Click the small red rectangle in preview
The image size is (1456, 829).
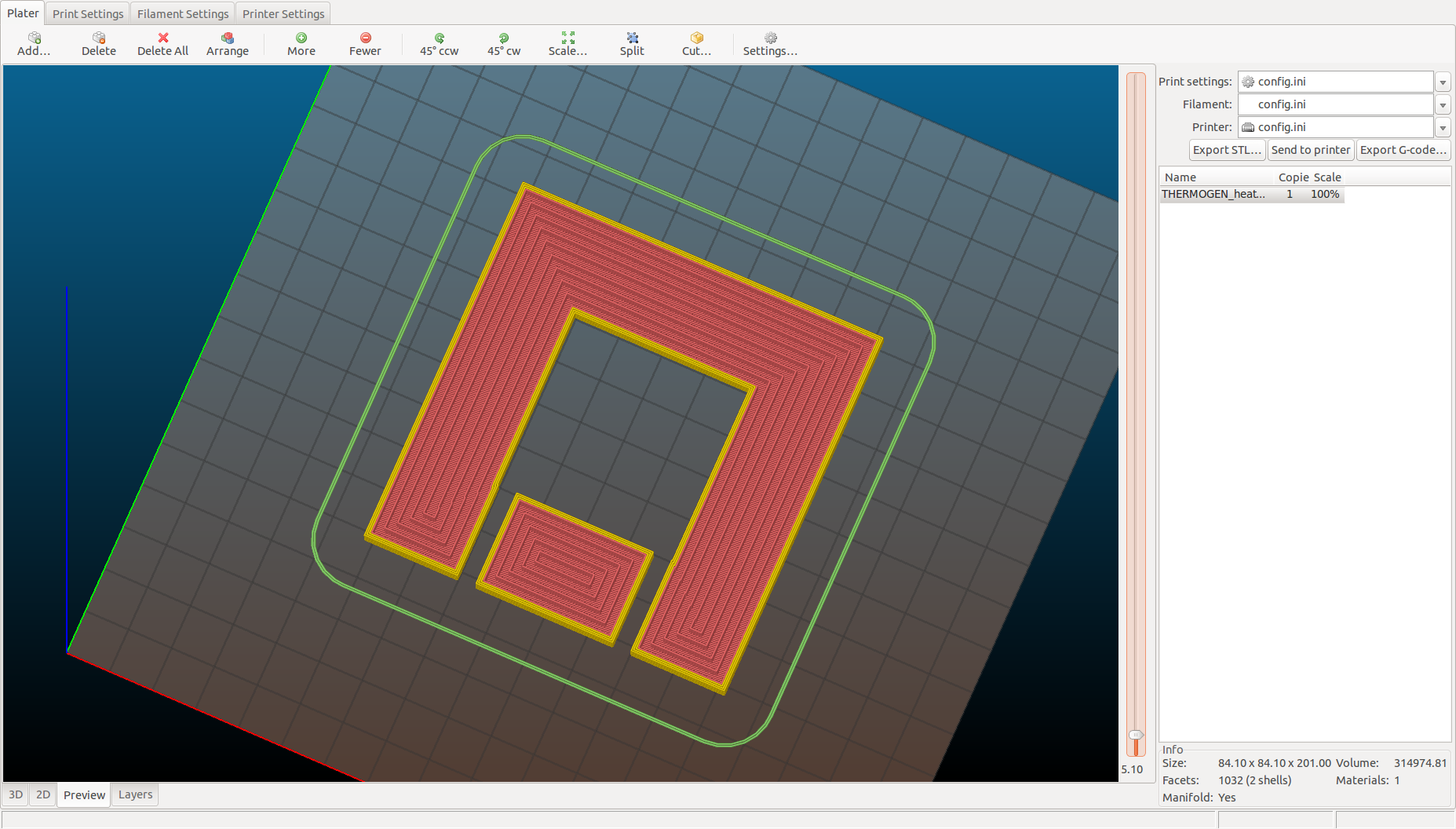tap(564, 570)
